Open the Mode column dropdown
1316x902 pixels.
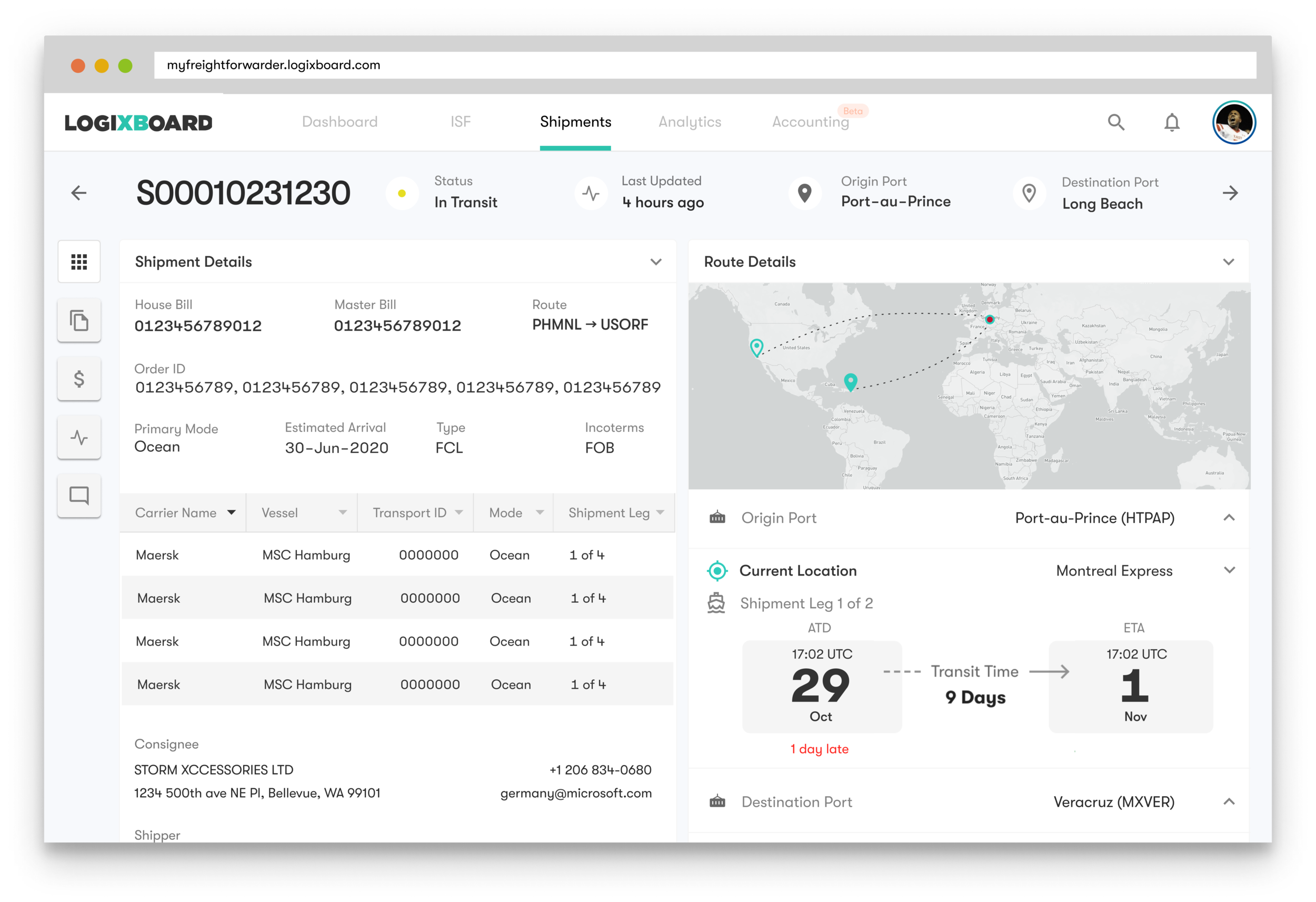[x=540, y=512]
